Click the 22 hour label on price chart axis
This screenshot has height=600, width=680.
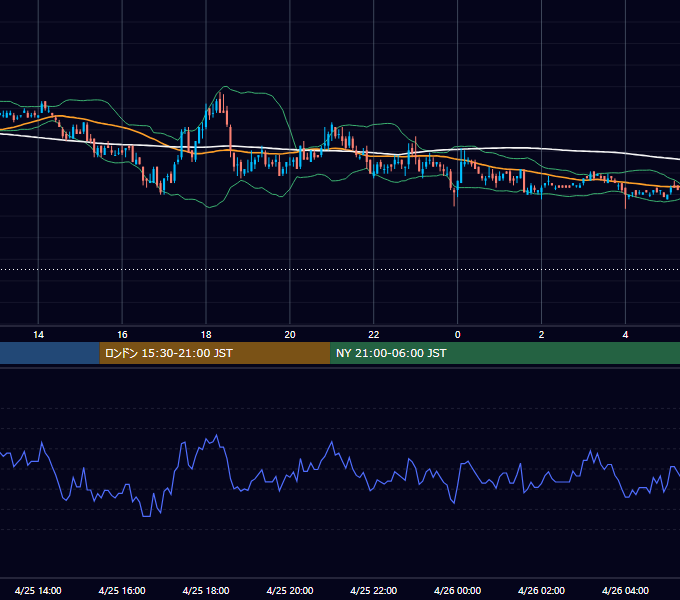(x=373, y=335)
